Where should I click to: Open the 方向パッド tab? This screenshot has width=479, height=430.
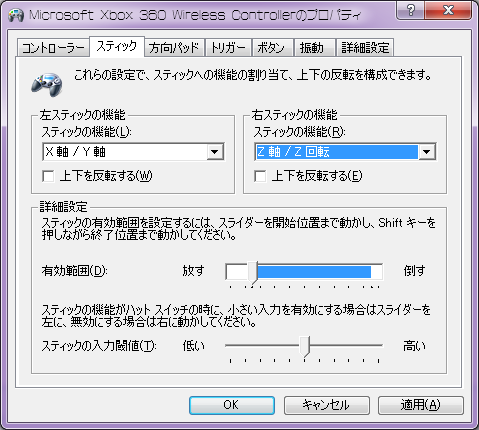(x=174, y=48)
